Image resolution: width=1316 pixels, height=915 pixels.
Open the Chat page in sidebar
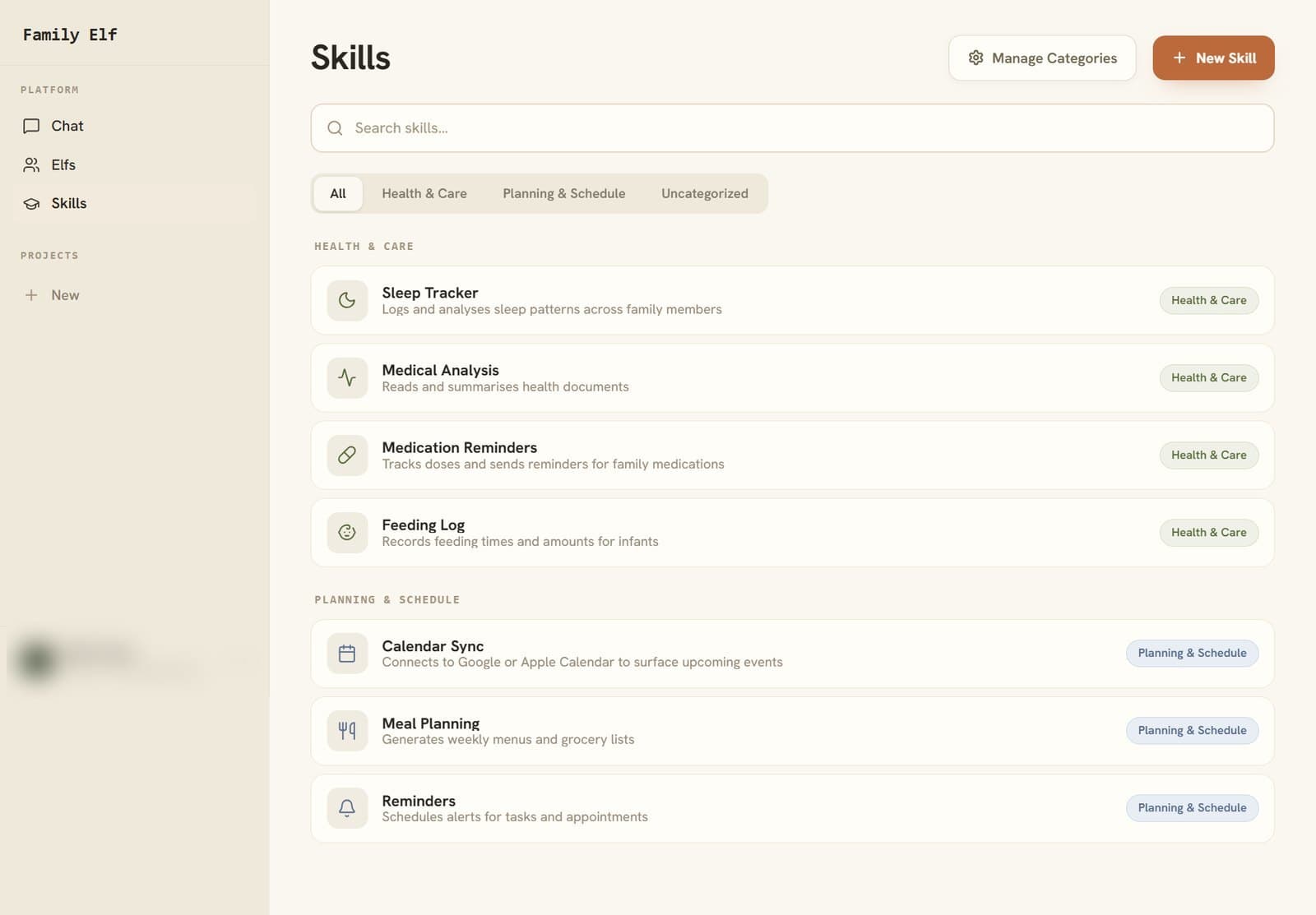coord(136,126)
